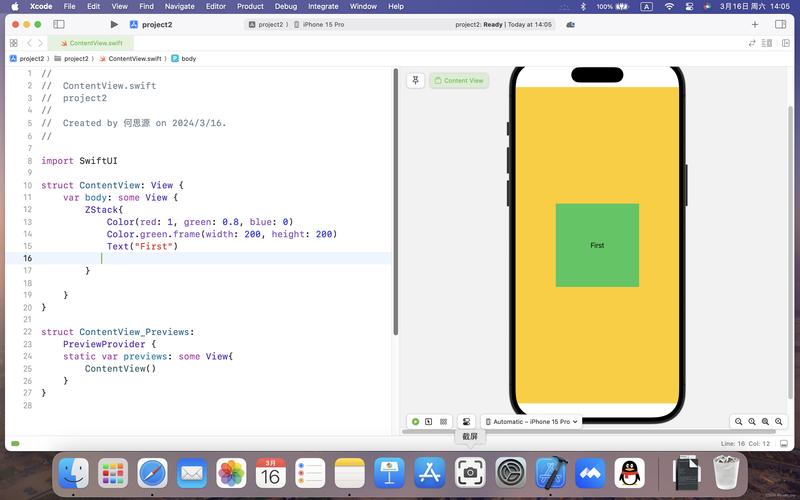Open Automatic – iPhone 15 Pro dropdown
Image resolution: width=800 pixels, height=500 pixels.
(x=532, y=422)
